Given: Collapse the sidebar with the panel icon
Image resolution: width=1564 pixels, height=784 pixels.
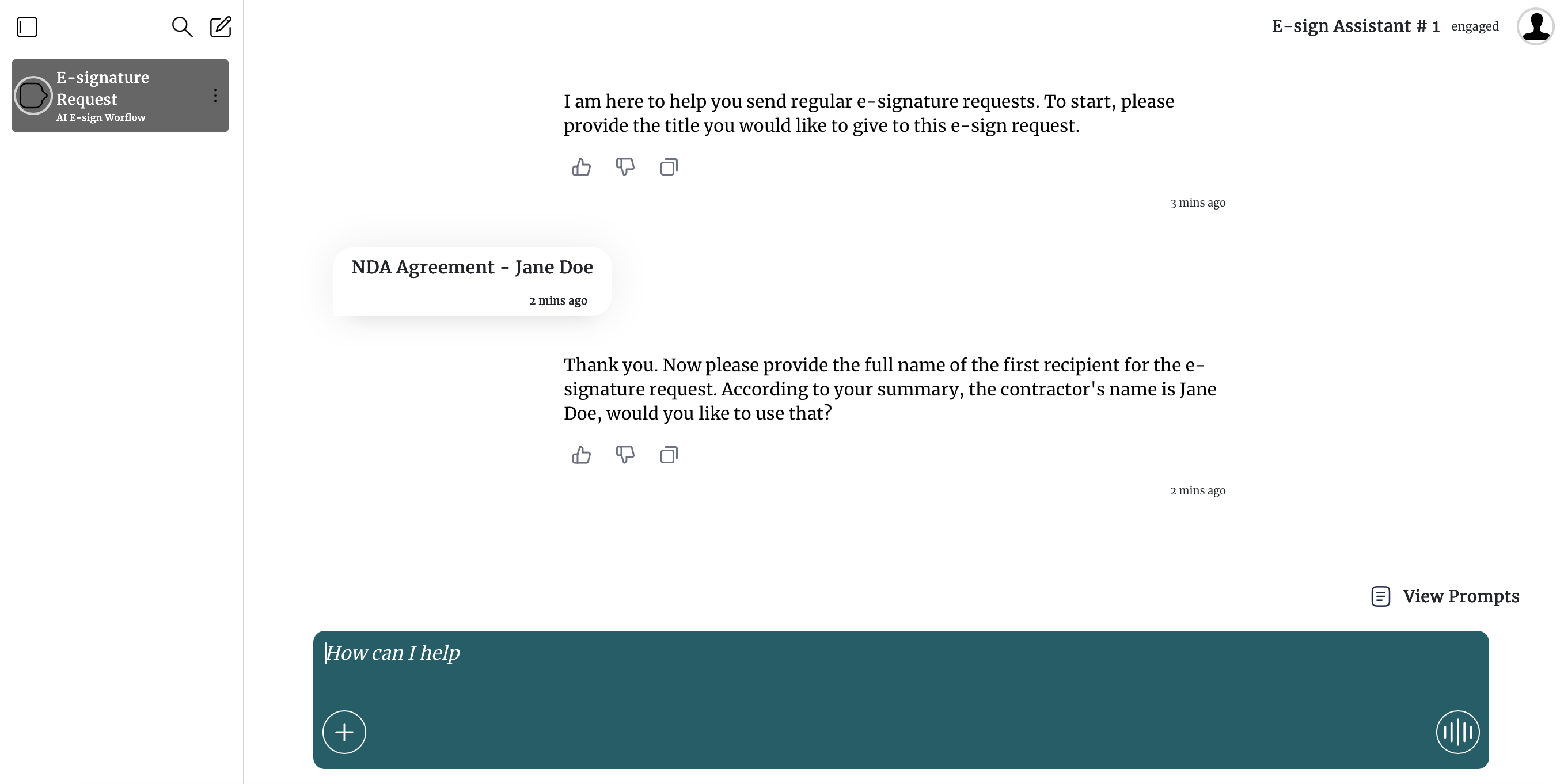Looking at the screenshot, I should pyautogui.click(x=26, y=26).
